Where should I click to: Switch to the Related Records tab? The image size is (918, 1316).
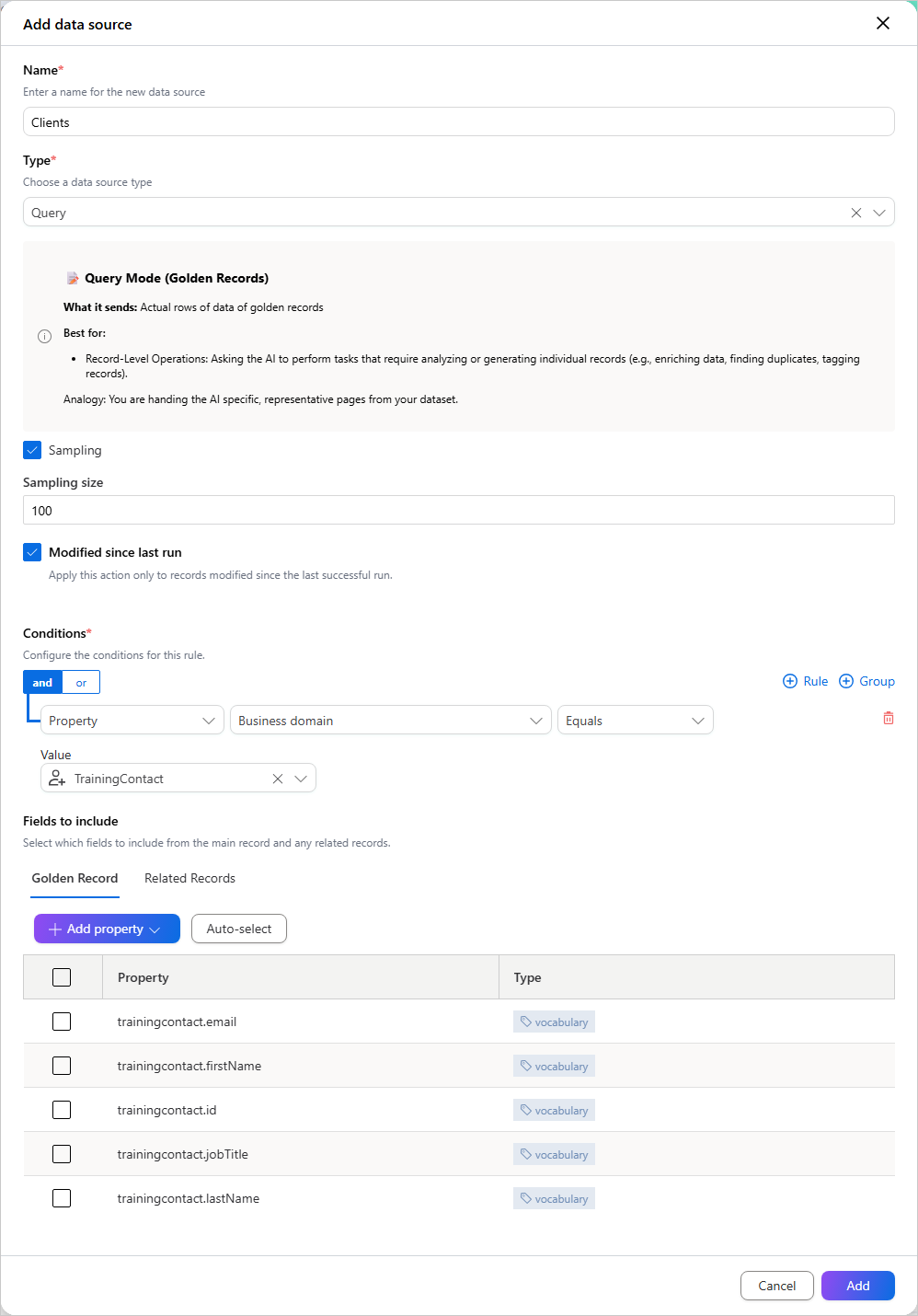[x=189, y=878]
